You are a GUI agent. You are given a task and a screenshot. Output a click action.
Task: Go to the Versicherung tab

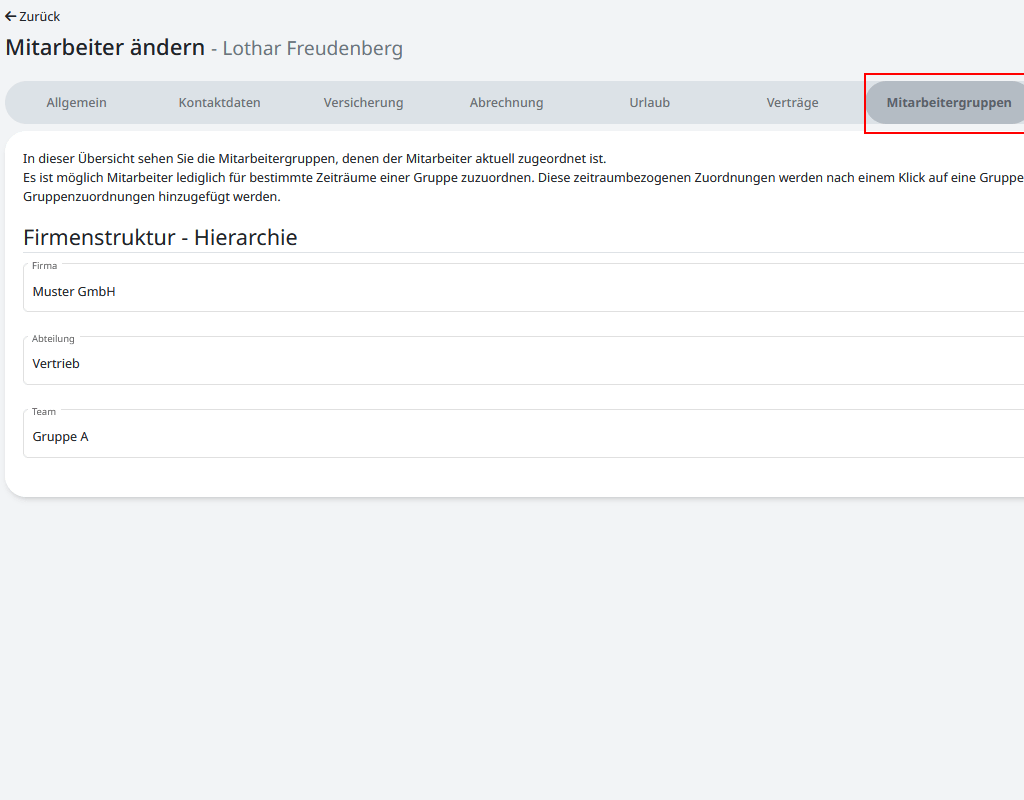point(363,103)
